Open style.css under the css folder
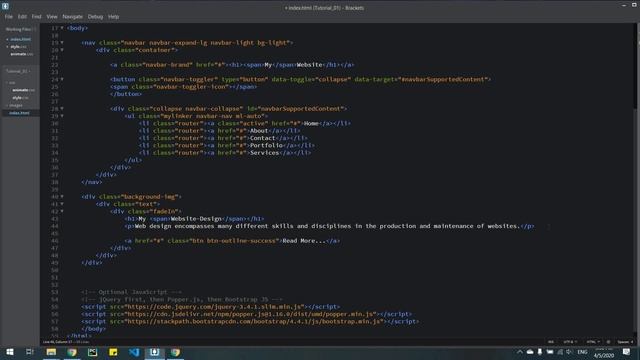640x360 pixels. (x=20, y=98)
